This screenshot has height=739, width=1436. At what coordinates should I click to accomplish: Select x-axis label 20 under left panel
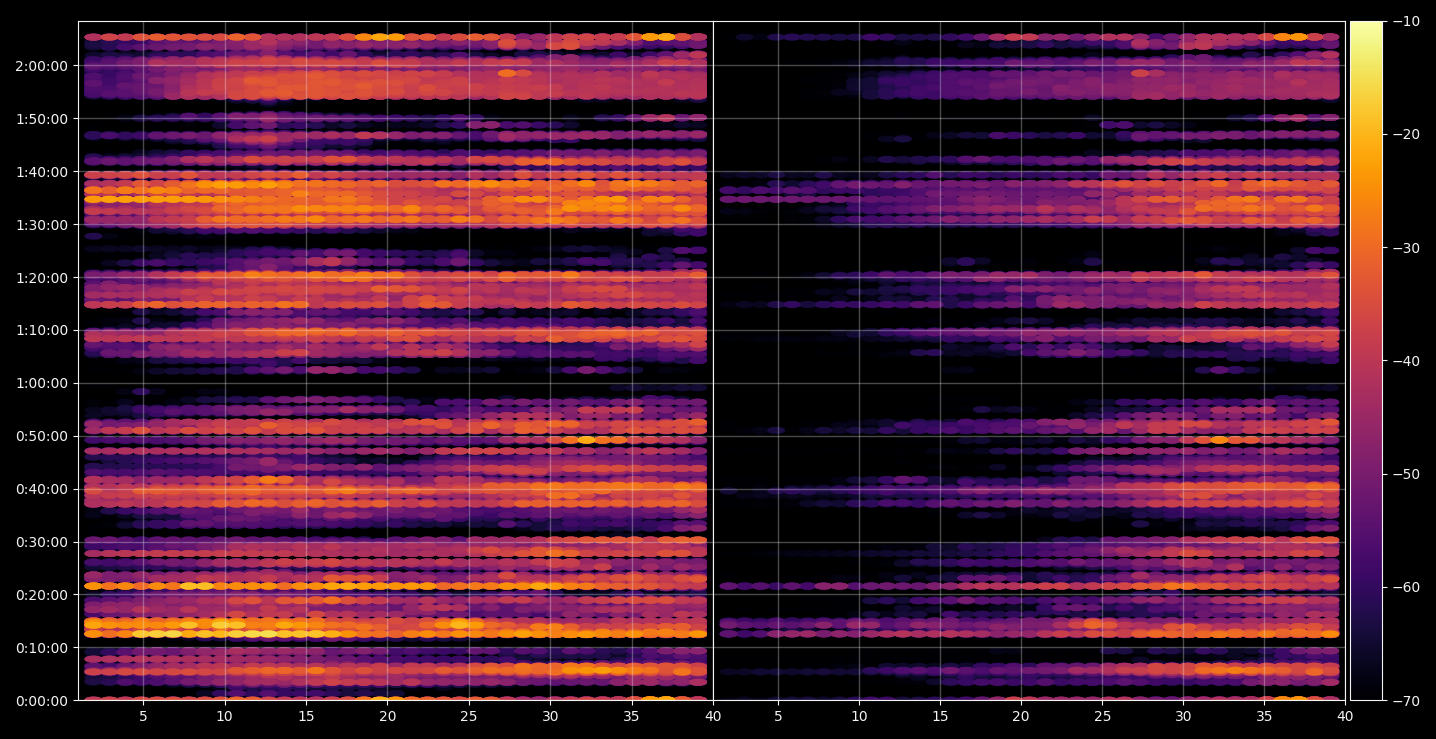[x=387, y=716]
